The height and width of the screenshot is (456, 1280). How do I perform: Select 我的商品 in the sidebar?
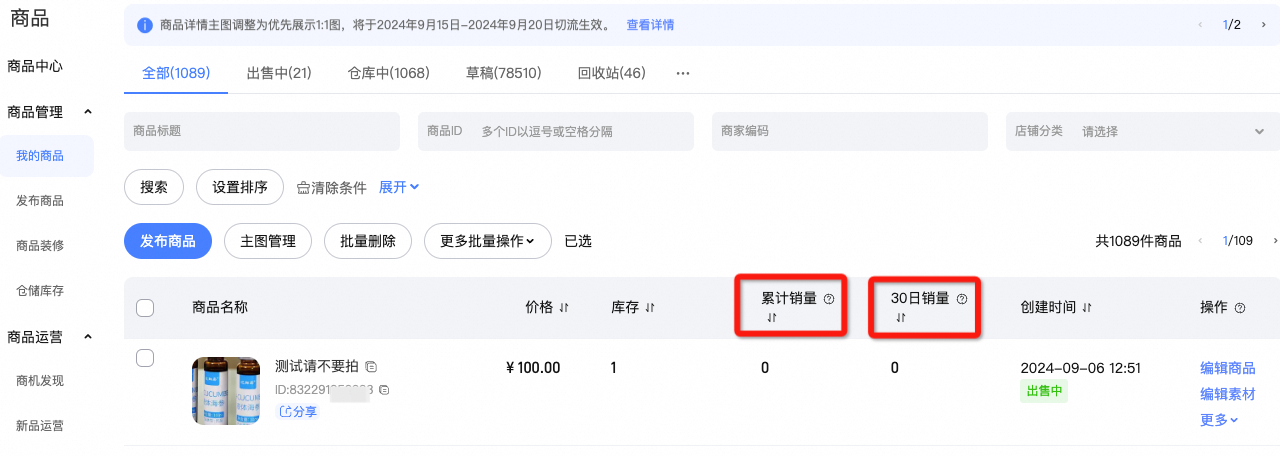point(47,156)
